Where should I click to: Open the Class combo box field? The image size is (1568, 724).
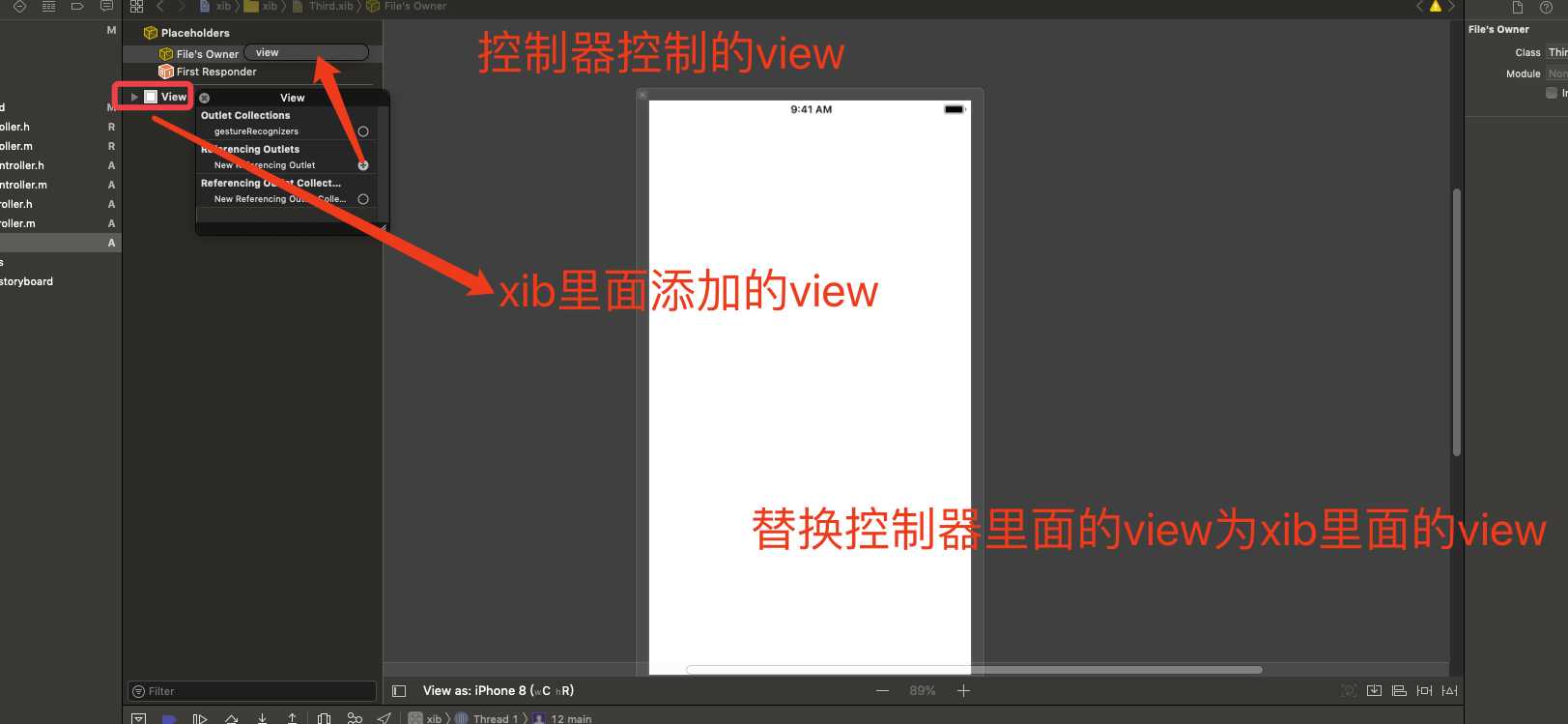pyautogui.click(x=1556, y=52)
